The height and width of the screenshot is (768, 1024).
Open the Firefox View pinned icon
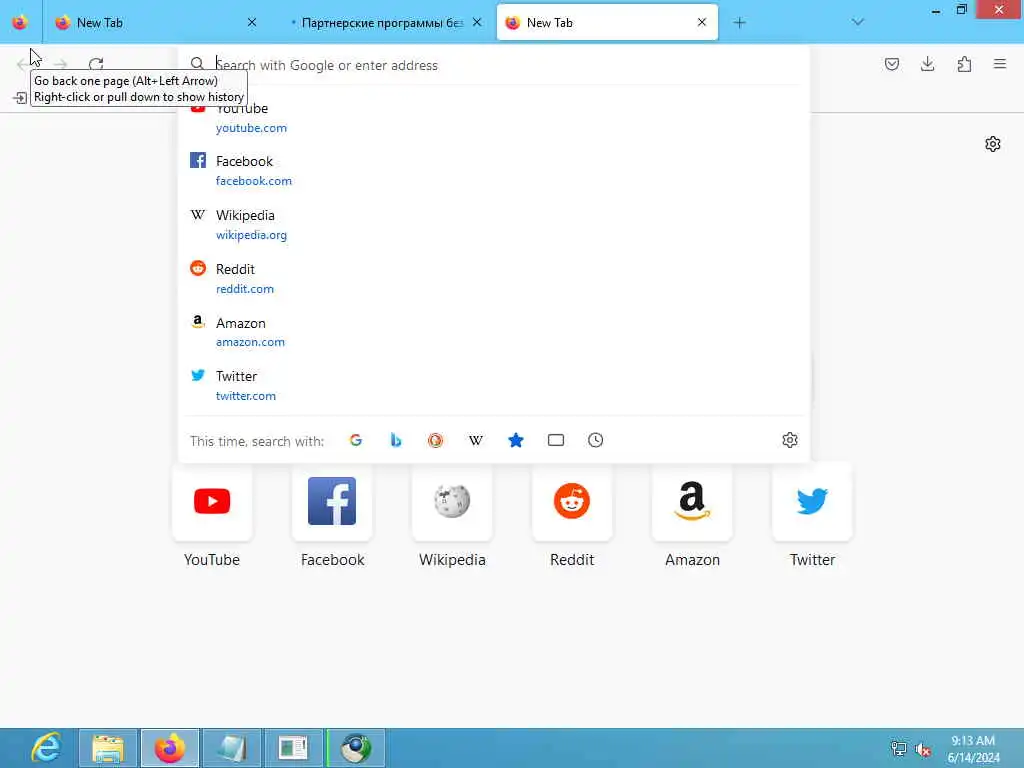[x=20, y=22]
